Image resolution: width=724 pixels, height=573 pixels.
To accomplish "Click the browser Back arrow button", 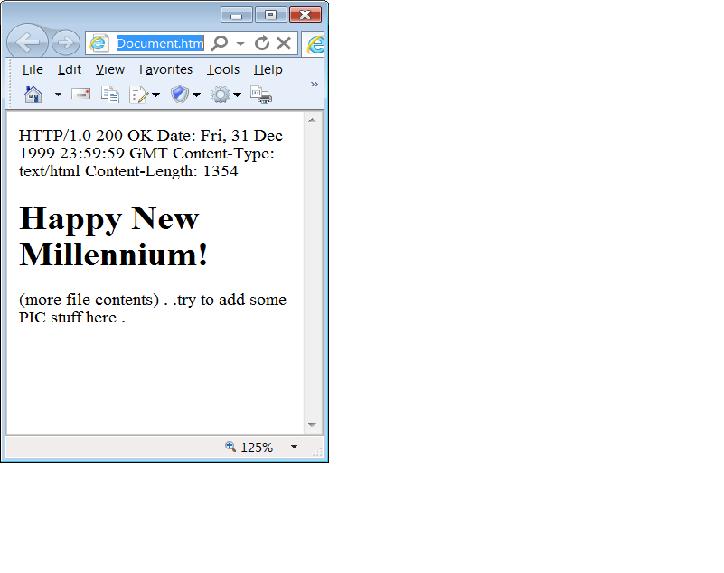I will click(27, 43).
